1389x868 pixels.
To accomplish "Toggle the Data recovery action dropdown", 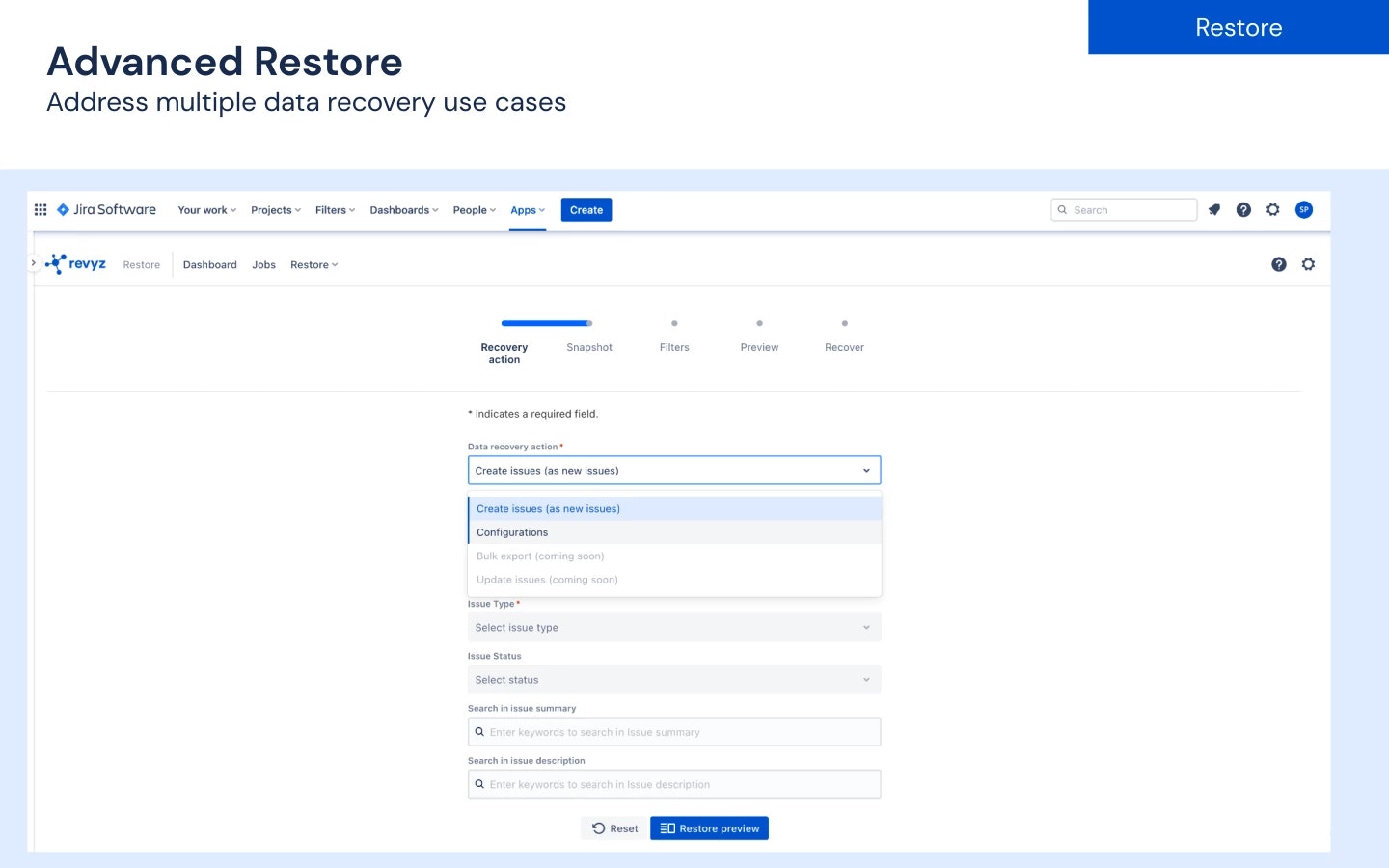I will click(x=674, y=471).
